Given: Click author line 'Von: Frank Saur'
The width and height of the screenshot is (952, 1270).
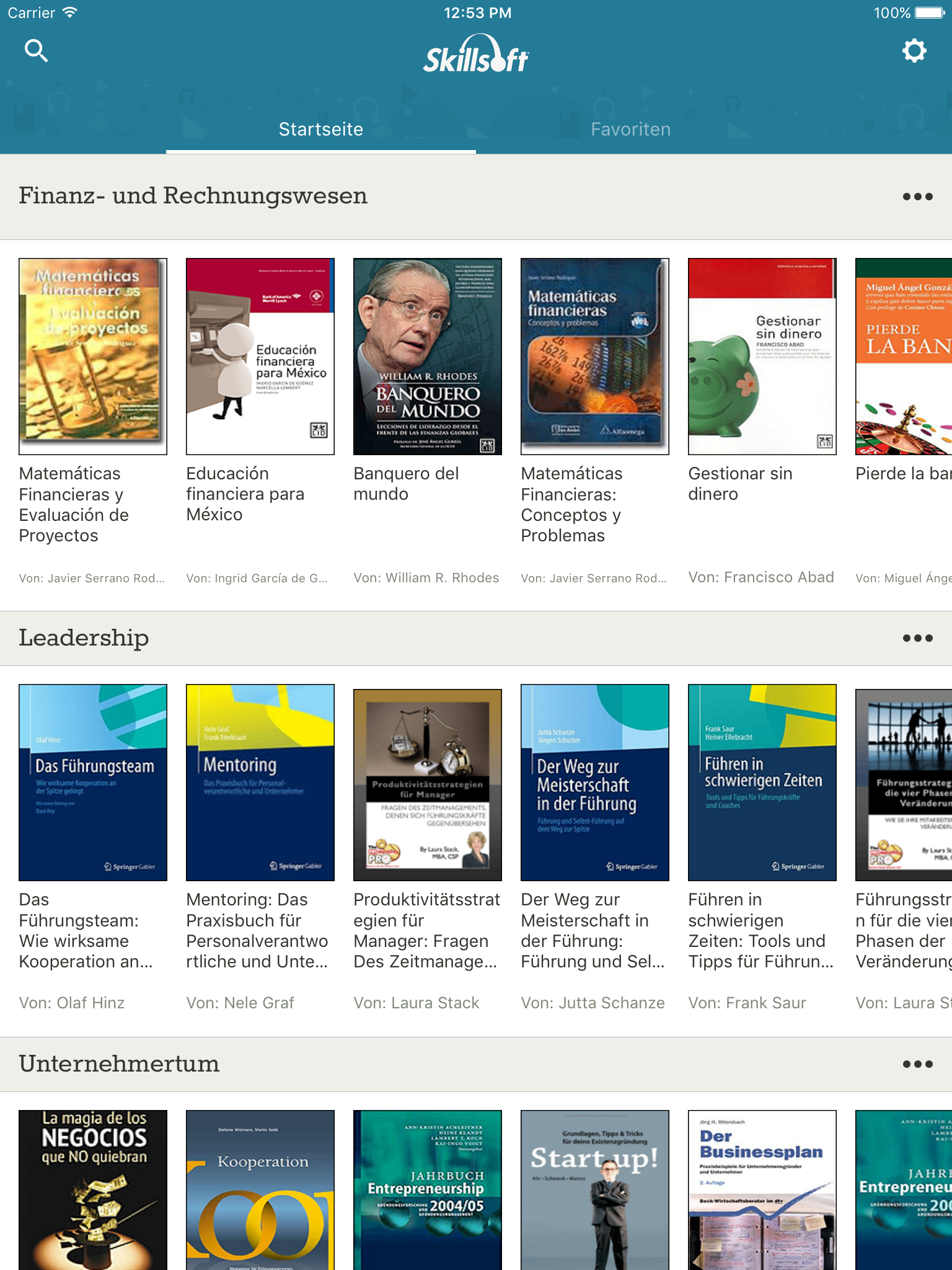Looking at the screenshot, I should click(747, 1003).
